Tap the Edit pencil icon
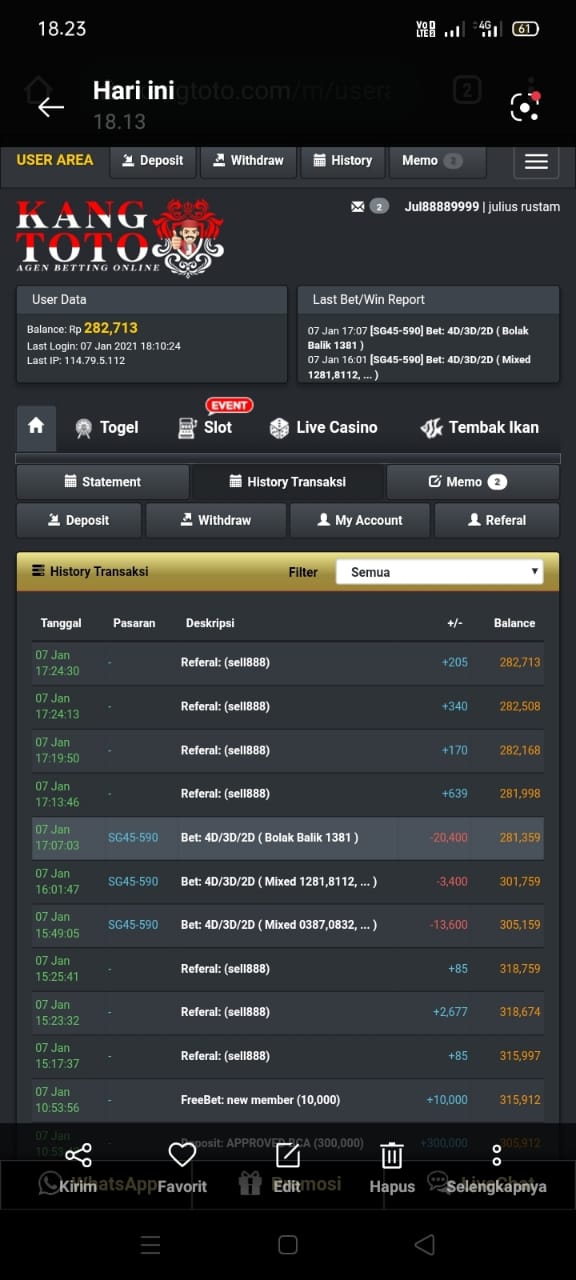This screenshot has width=576, height=1280. [287, 1156]
